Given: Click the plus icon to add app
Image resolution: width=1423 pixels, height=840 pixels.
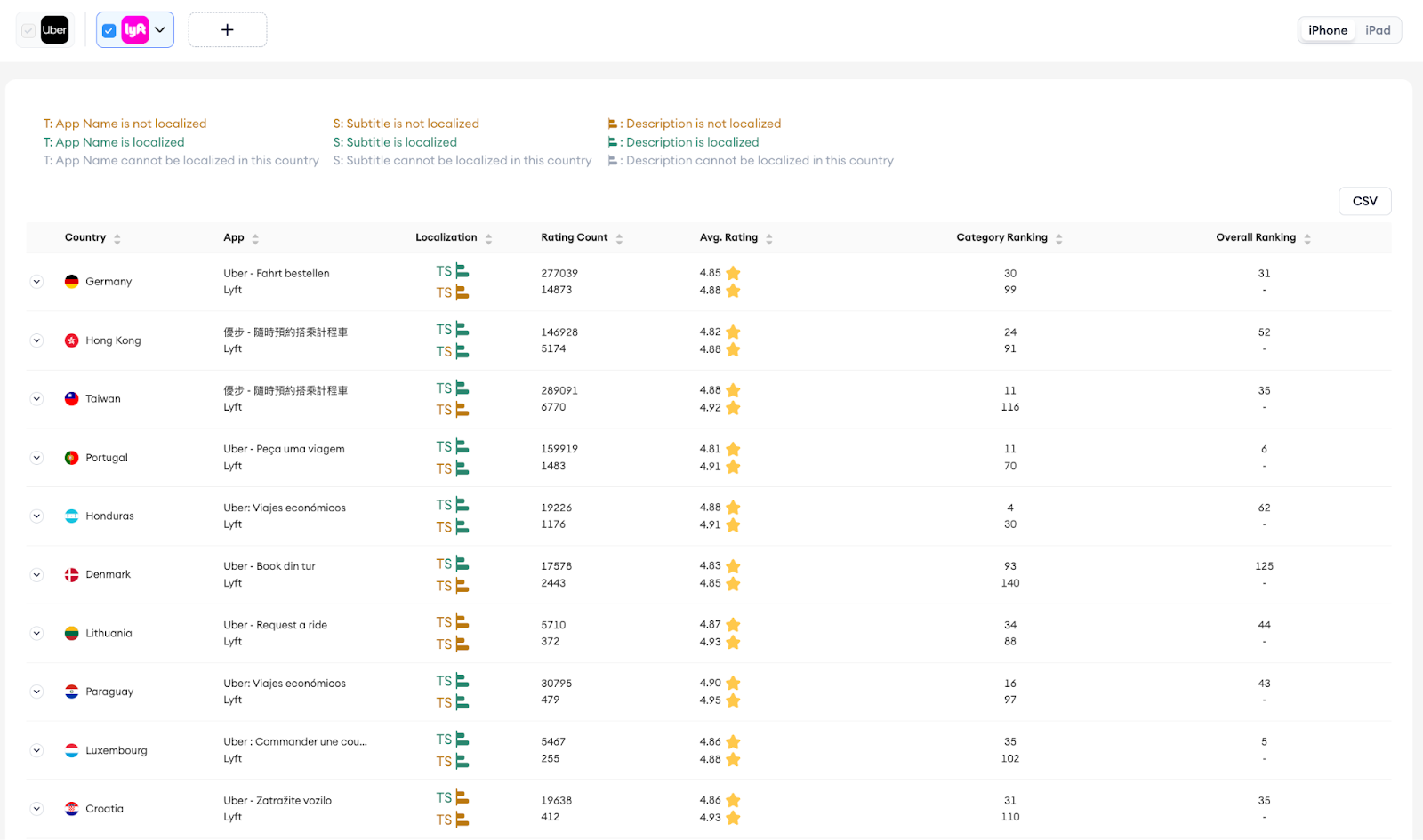Looking at the screenshot, I should pos(228,30).
